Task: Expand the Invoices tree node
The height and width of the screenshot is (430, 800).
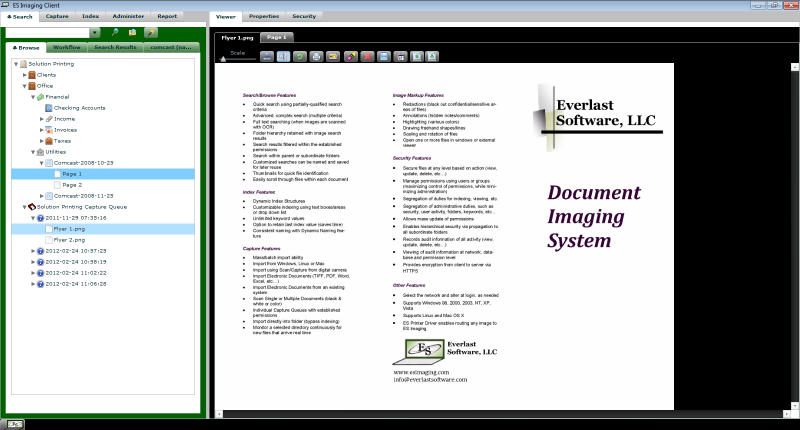Action: tap(42, 130)
